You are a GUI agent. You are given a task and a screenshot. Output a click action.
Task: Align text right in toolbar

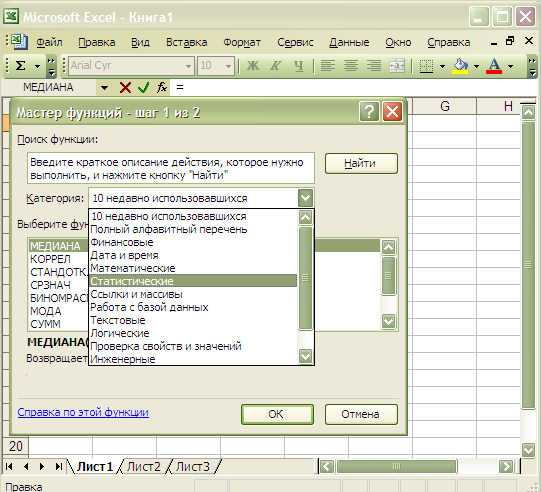374,66
